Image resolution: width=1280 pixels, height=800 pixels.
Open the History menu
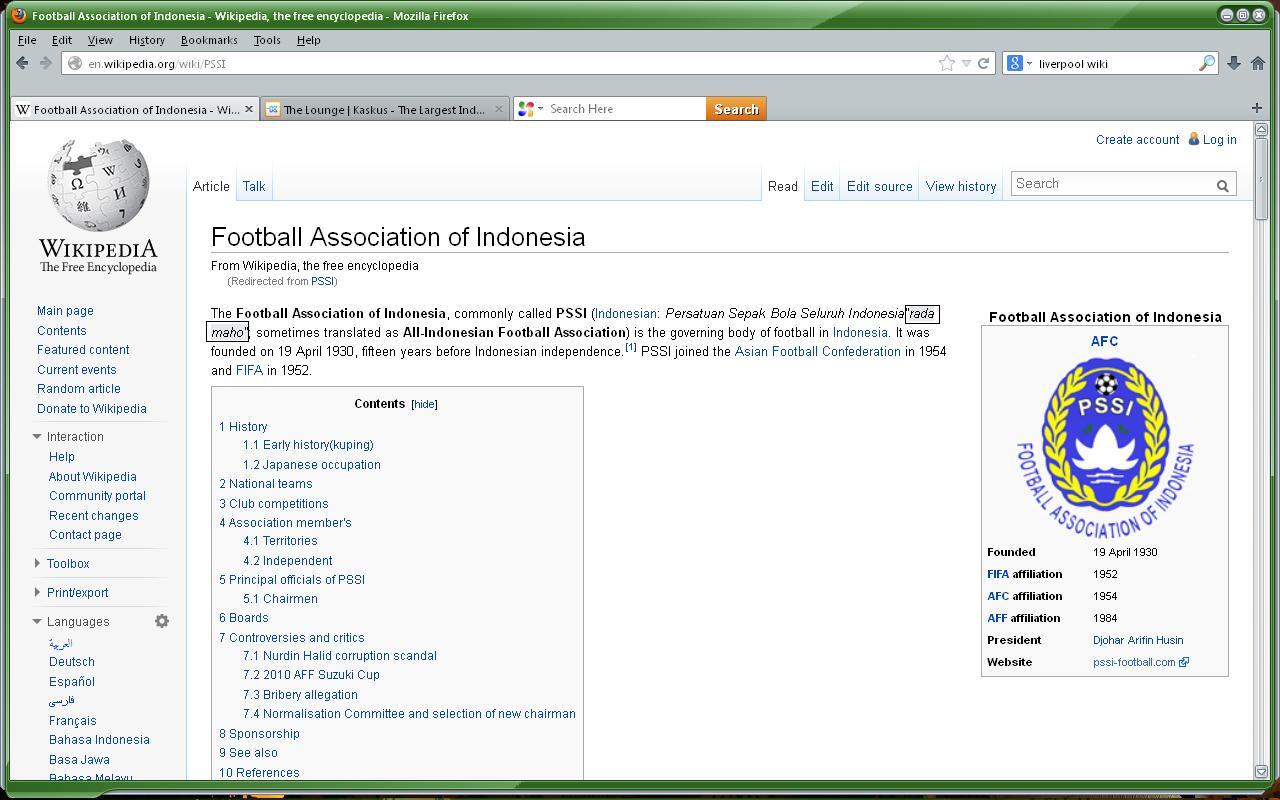(146, 40)
